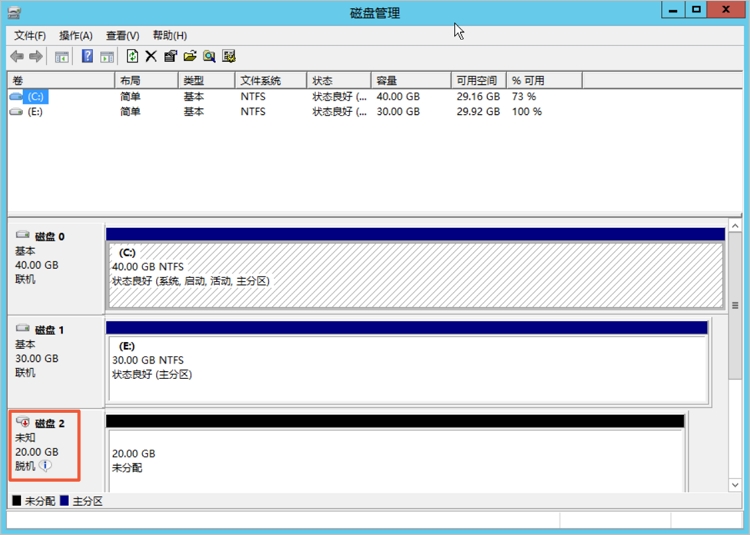Click the blue Help question-mark toolbar icon

tap(87, 56)
